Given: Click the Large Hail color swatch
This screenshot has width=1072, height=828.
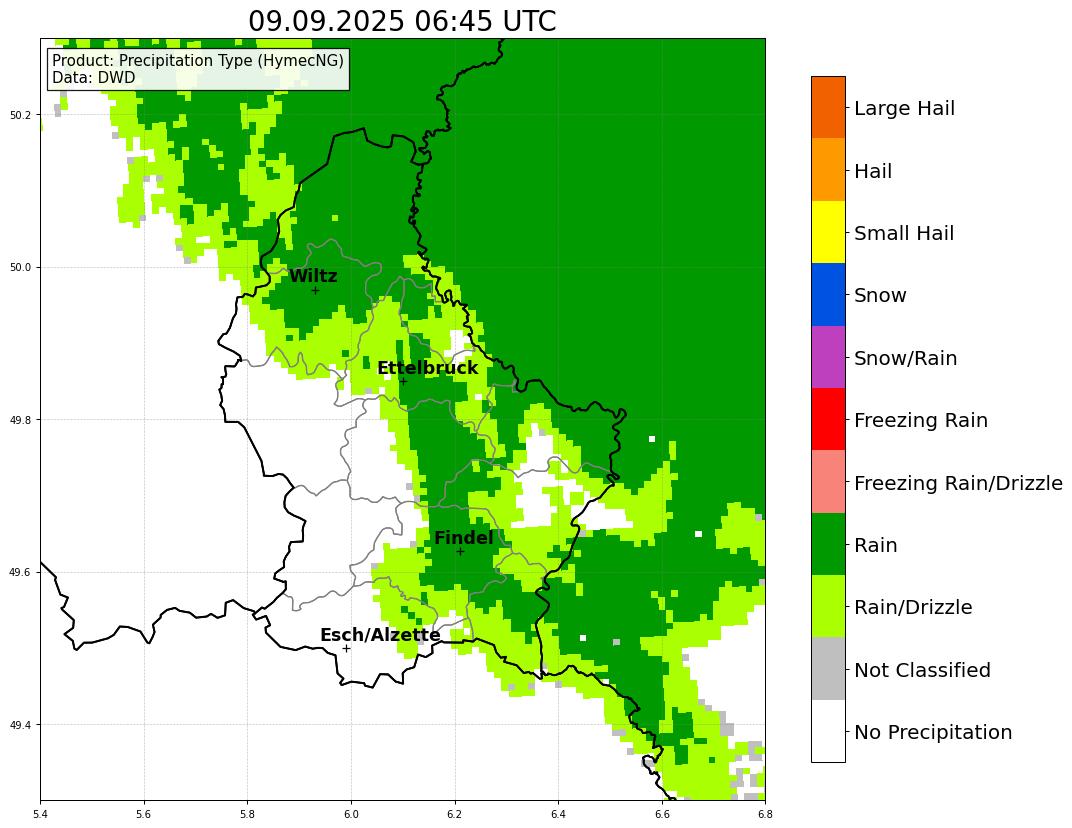Looking at the screenshot, I should click(828, 107).
